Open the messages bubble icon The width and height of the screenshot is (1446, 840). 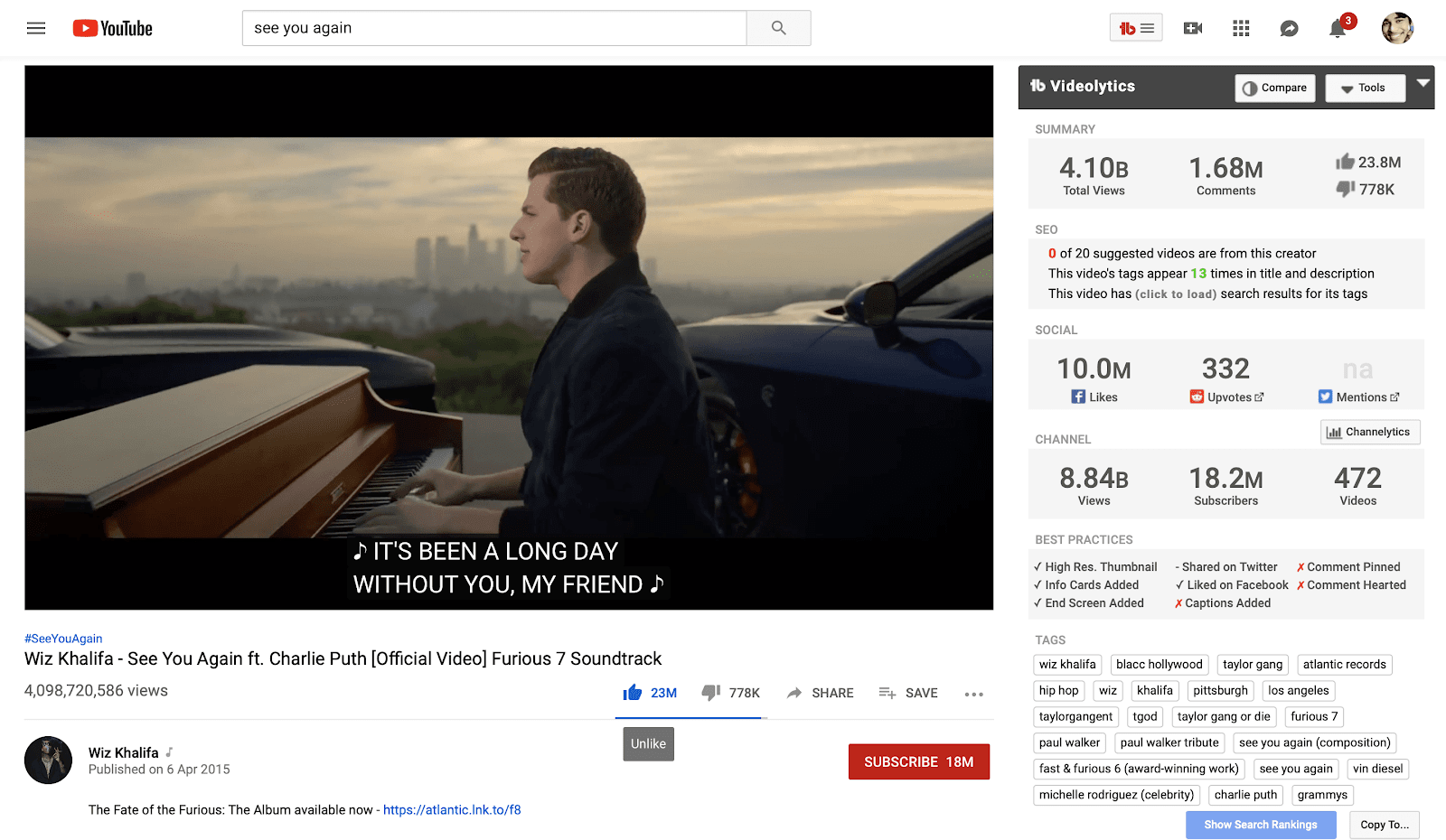pyautogui.click(x=1290, y=29)
